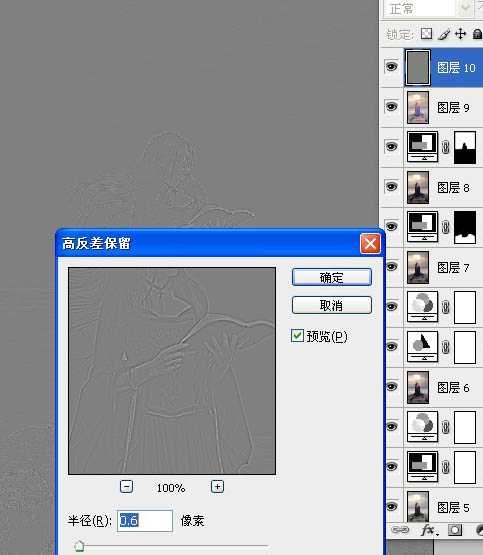
Task: Click the lock image pixels brush icon
Action: [x=444, y=34]
